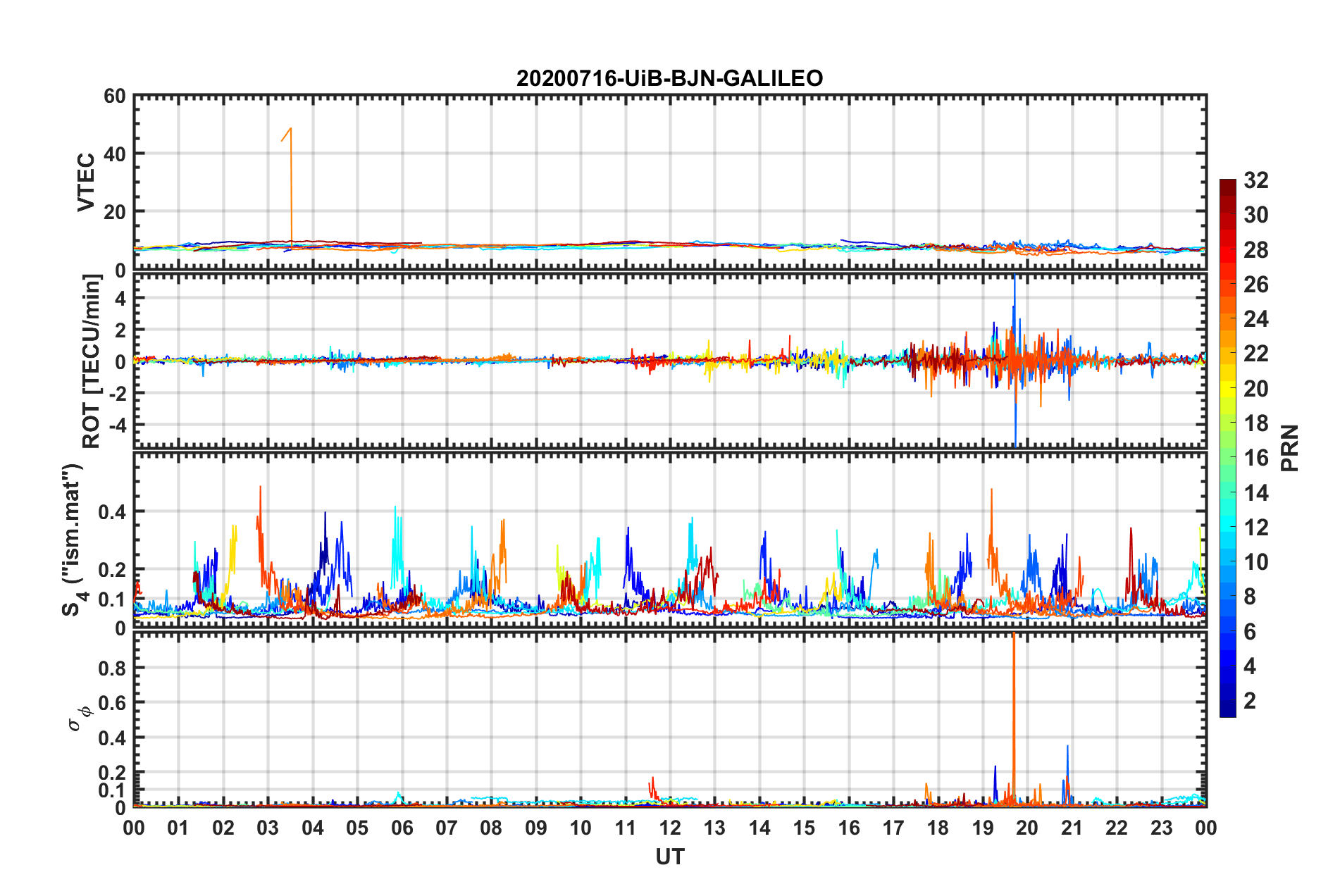The width and height of the screenshot is (1340, 896).
Task: Click the S4 tick label 0.4
Action: [112, 512]
